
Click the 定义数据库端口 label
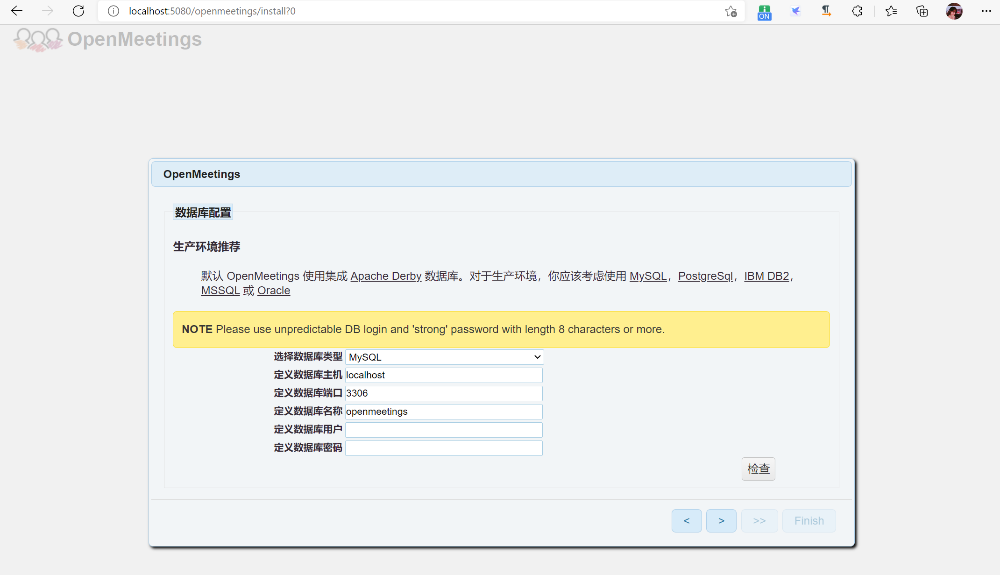coord(308,393)
